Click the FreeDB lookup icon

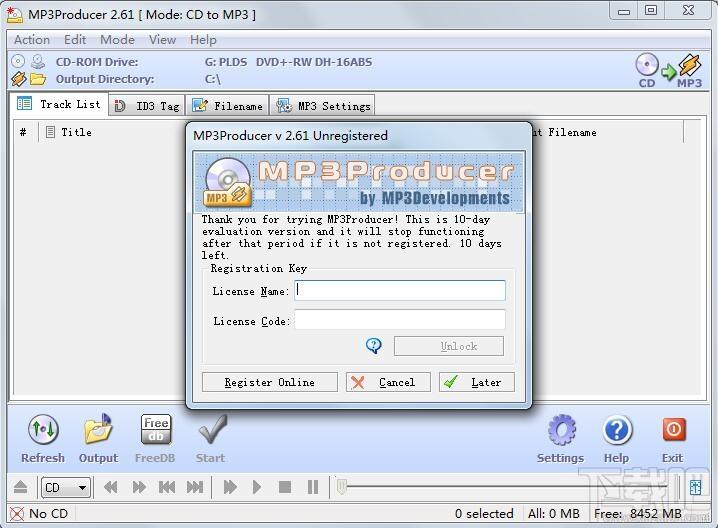pos(155,429)
